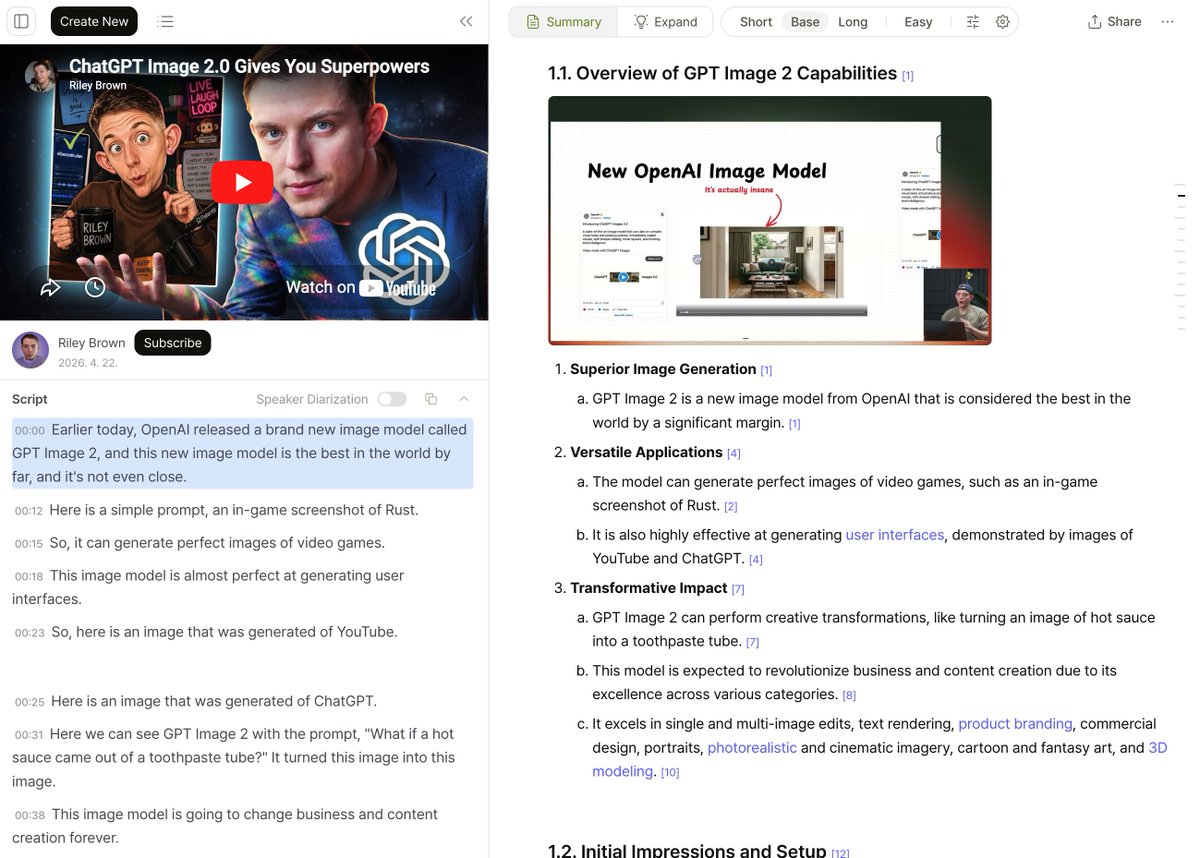Open citation [4] after Versatile Applications

[x=734, y=454]
